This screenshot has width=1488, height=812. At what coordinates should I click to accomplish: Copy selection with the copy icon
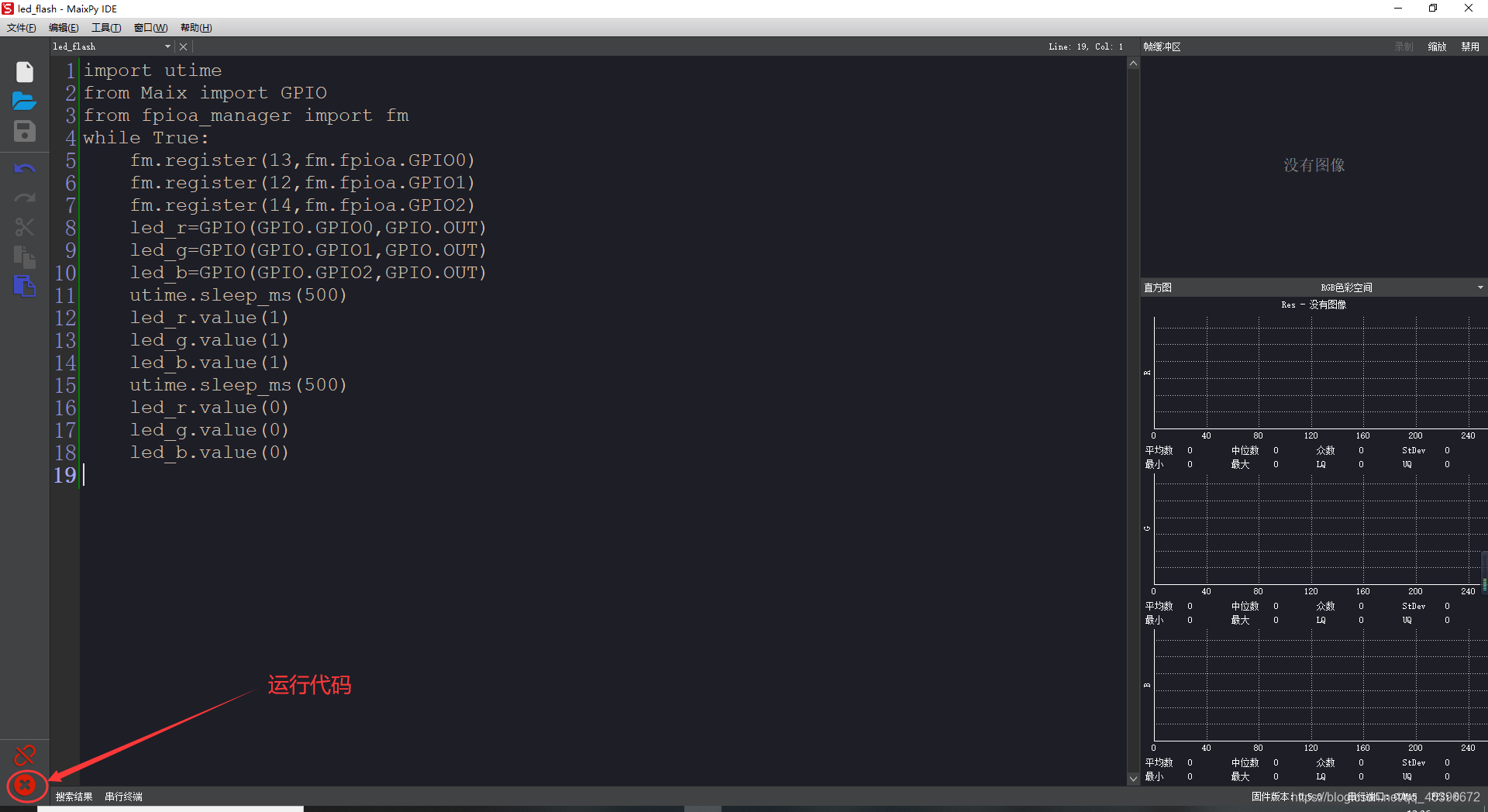[x=25, y=256]
